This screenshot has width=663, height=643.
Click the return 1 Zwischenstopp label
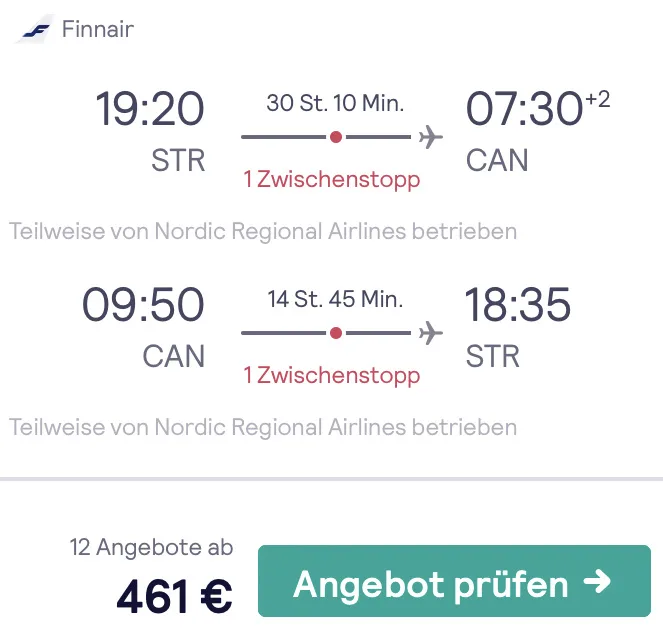[332, 376]
